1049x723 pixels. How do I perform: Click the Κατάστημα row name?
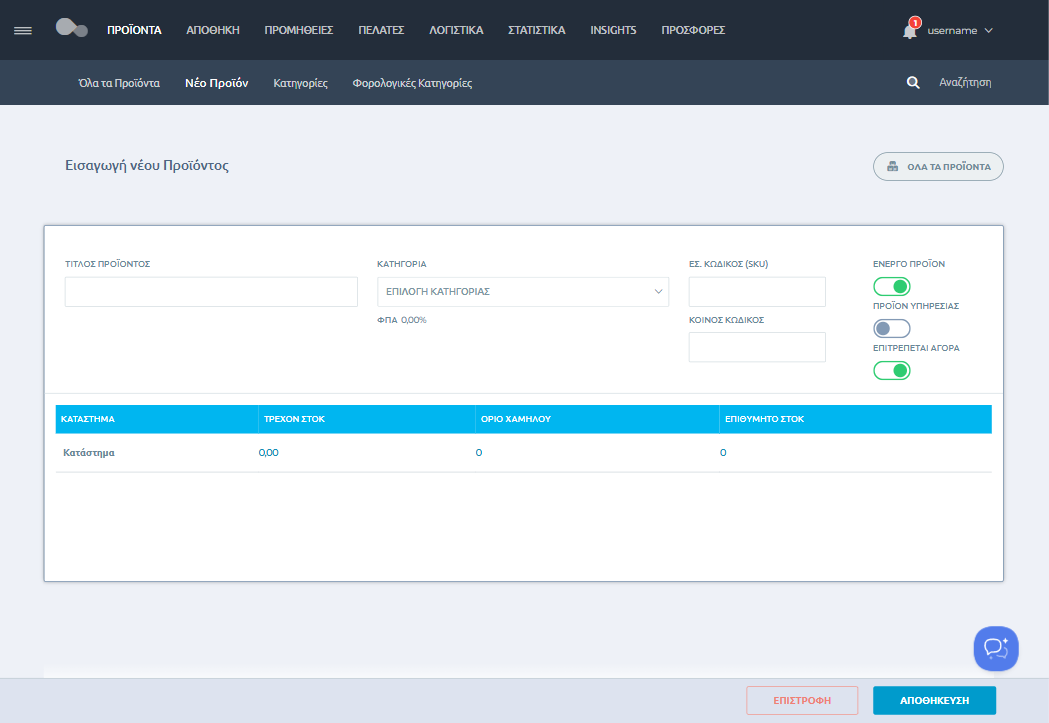click(88, 453)
